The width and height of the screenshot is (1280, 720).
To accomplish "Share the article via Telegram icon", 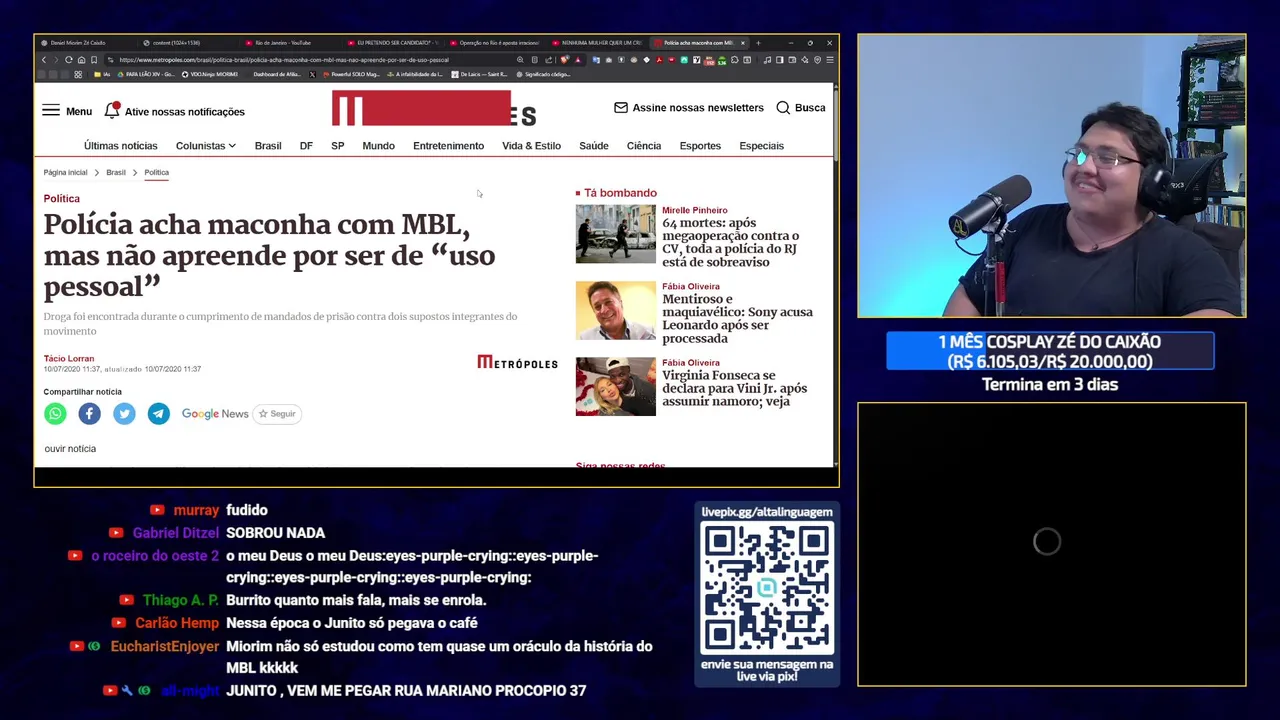I will click(x=159, y=413).
